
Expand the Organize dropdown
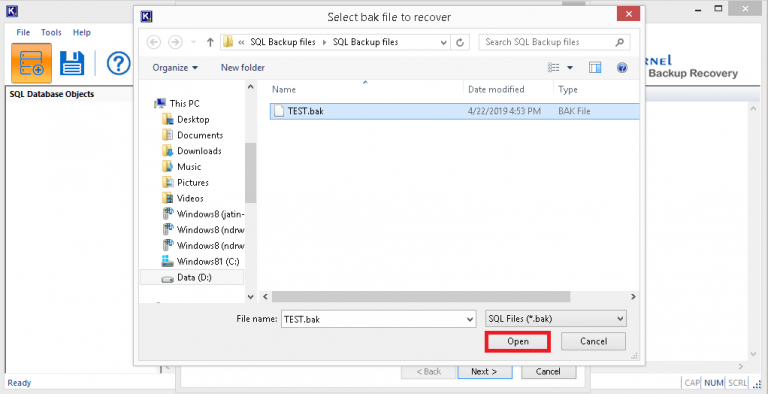pos(175,68)
